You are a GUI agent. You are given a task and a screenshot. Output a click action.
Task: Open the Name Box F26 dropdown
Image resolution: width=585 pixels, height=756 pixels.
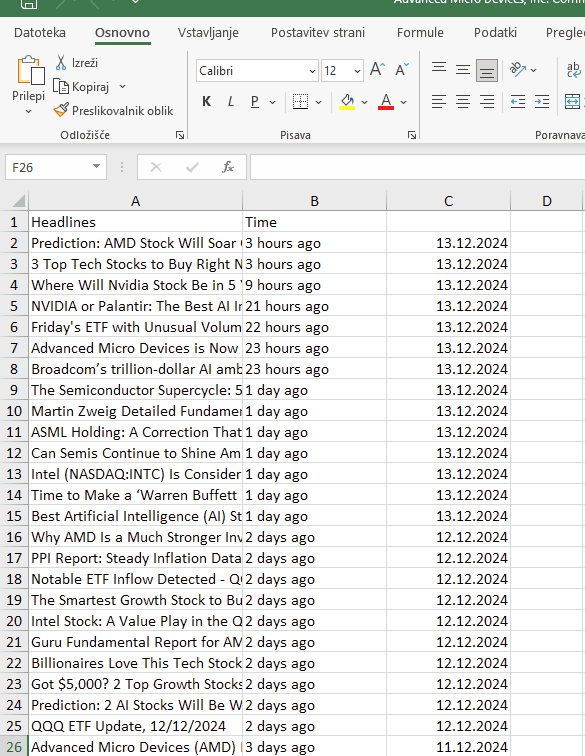[96, 167]
